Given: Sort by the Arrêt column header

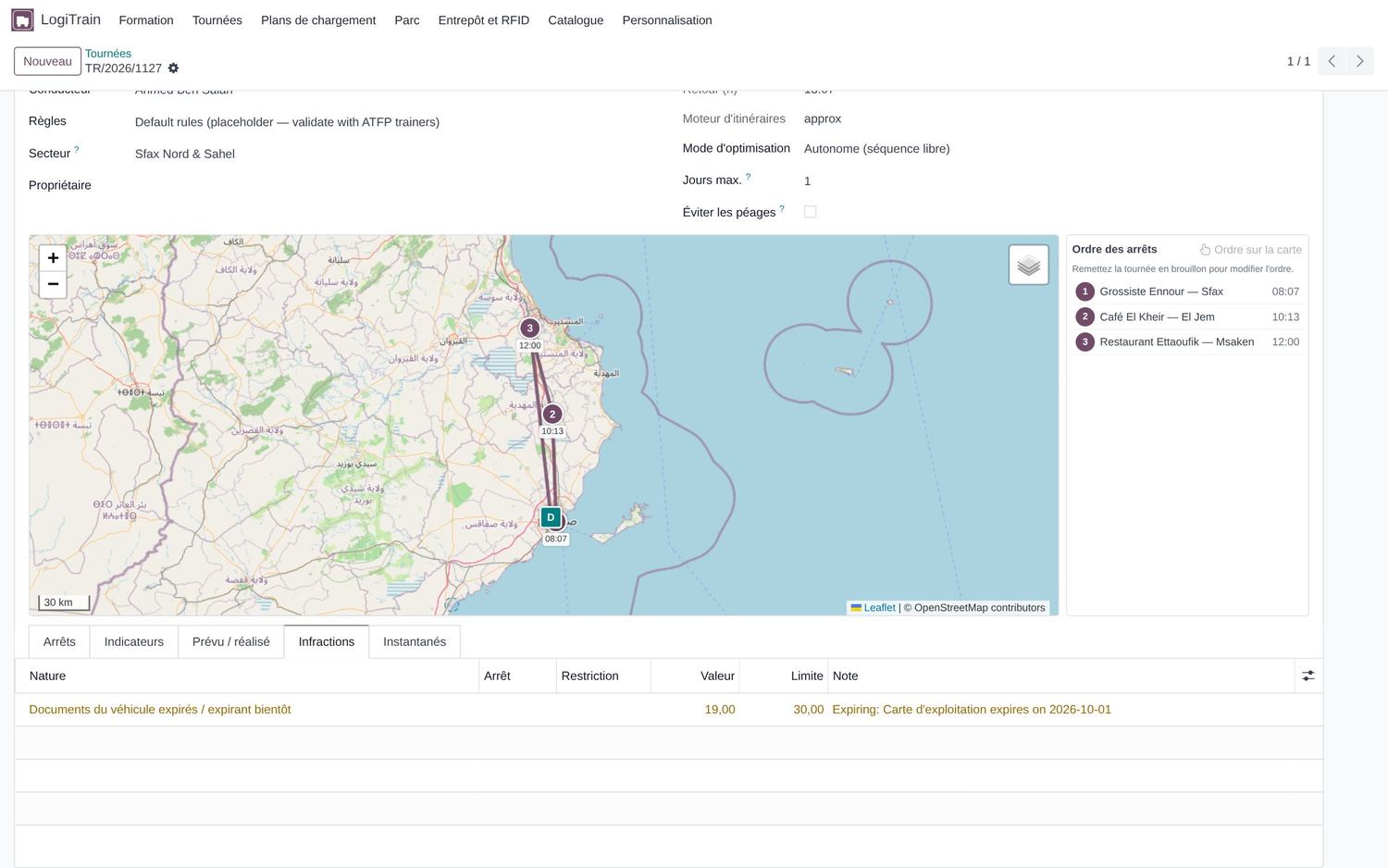Looking at the screenshot, I should (x=517, y=676).
